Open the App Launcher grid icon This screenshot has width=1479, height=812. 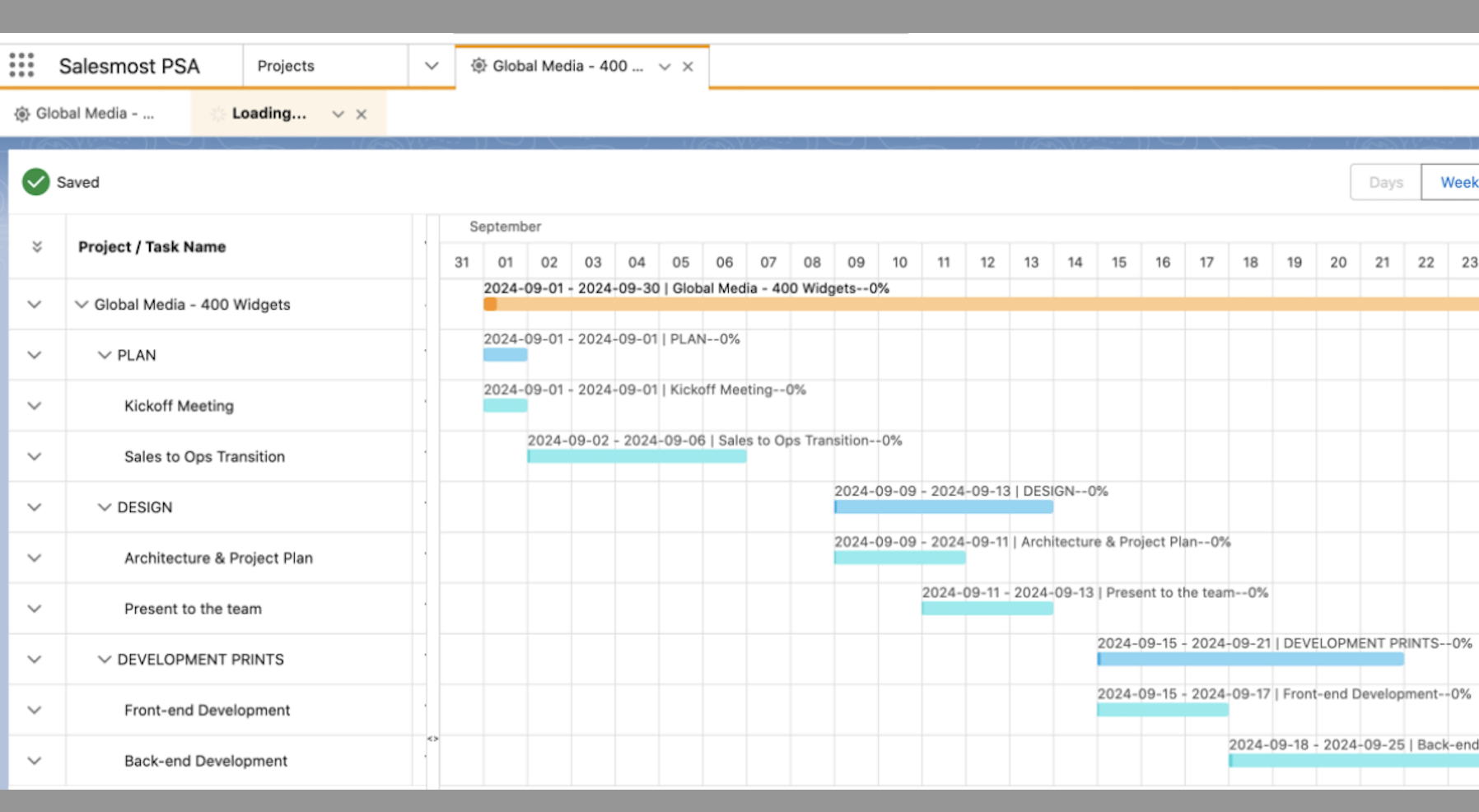point(21,65)
